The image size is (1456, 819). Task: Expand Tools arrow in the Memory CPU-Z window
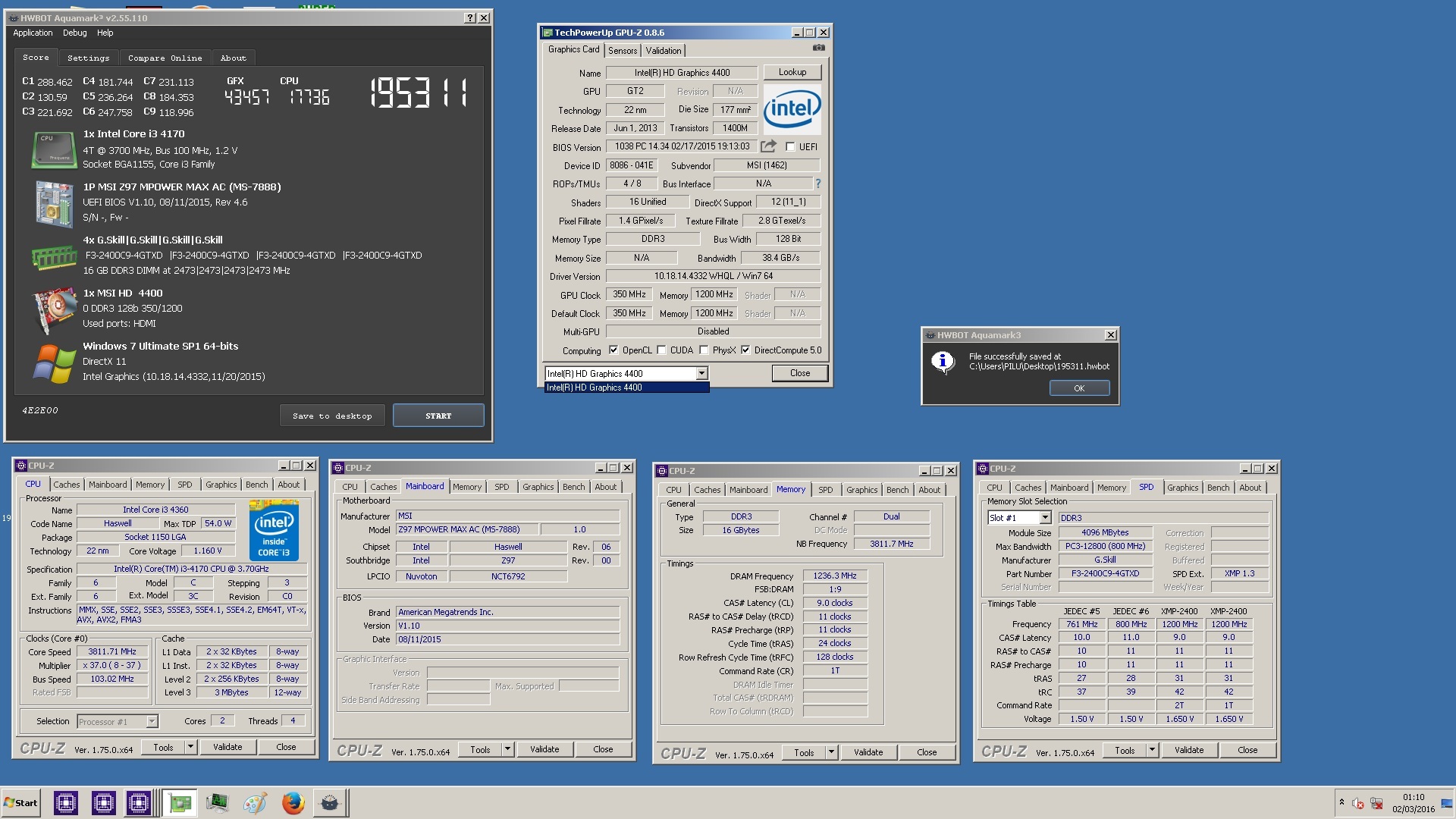(x=831, y=752)
